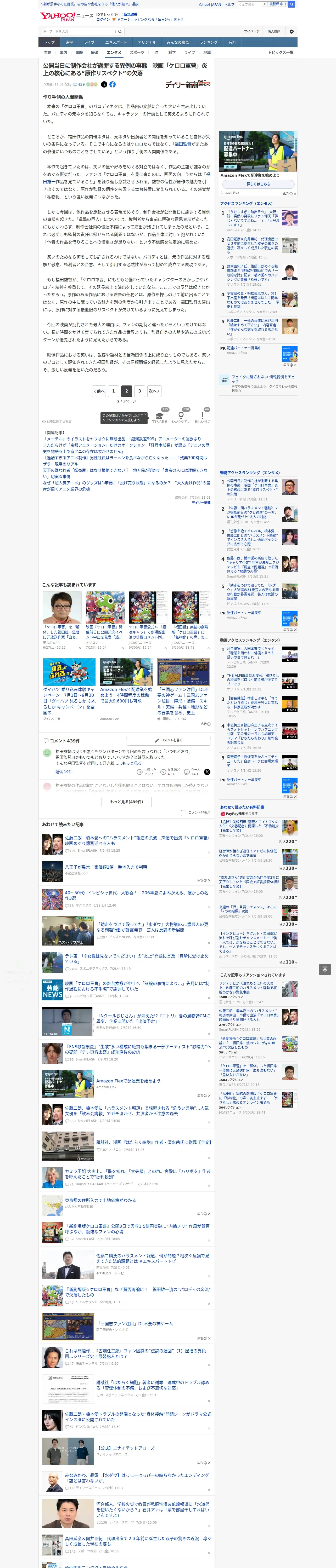Screen dimensions: 336x1568
Task: Share the first comment on X
Action: tap(207, 772)
